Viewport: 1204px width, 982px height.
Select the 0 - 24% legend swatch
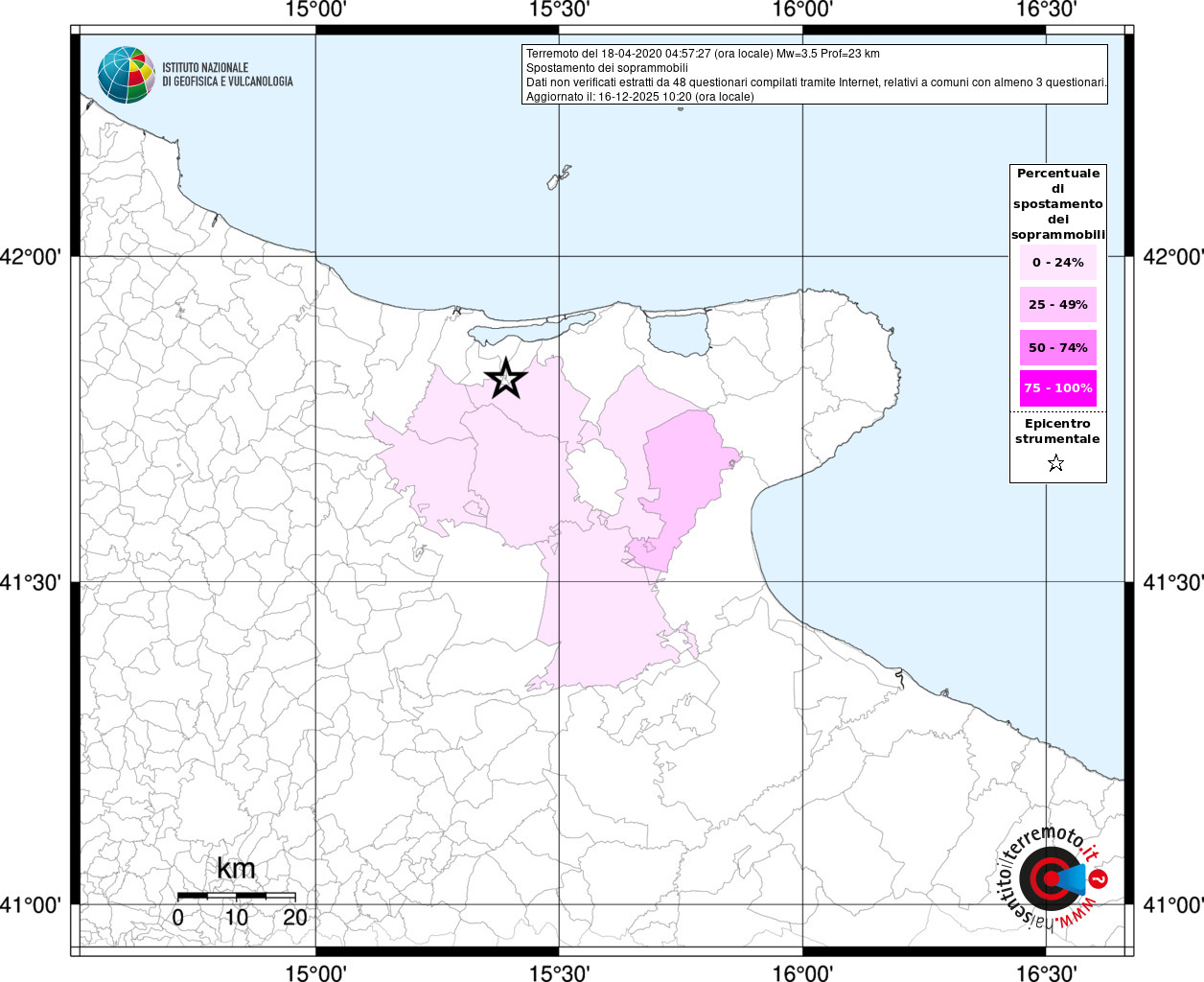tap(1057, 262)
